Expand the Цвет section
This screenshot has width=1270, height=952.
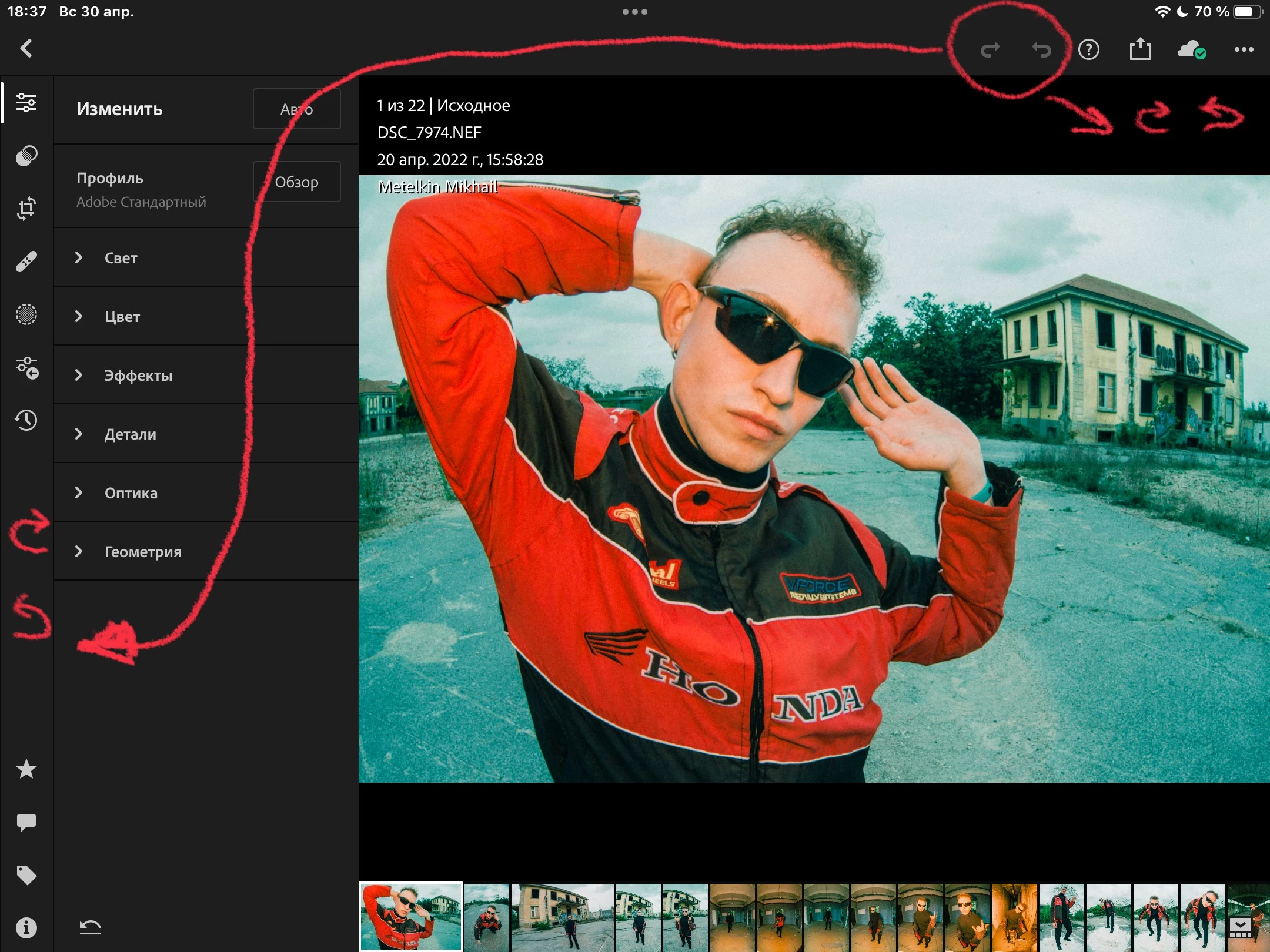(122, 316)
